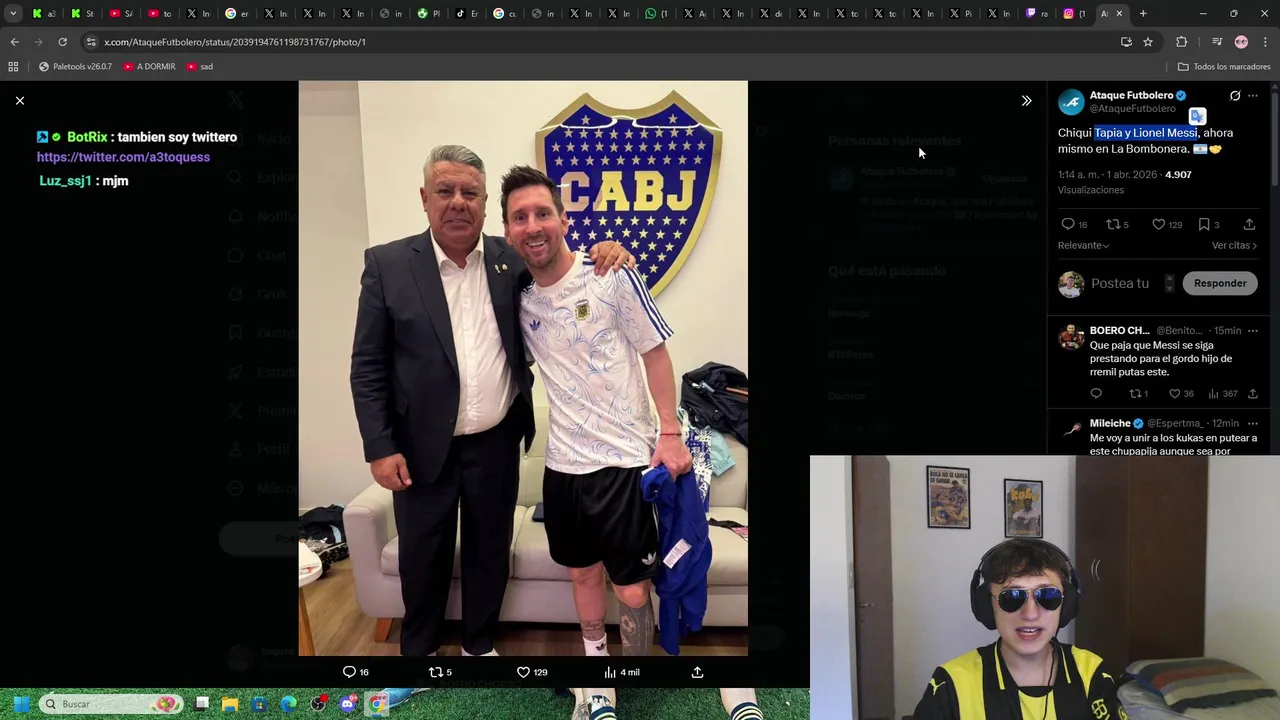Open the menu on BOERO CH reply
Screen dimensions: 1280x720
[1253, 330]
